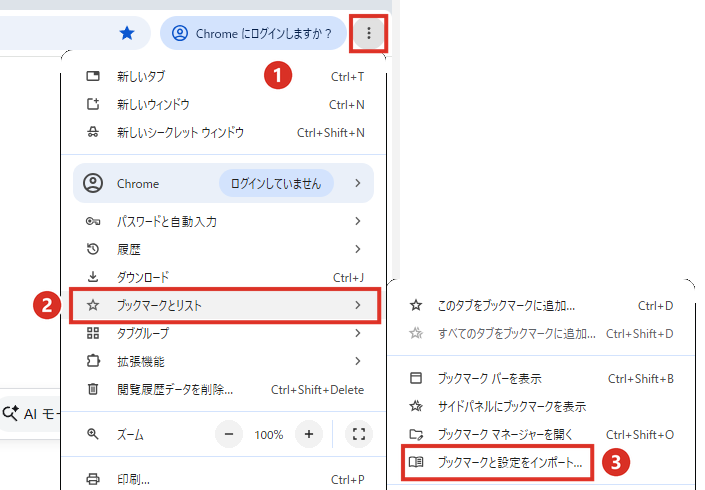705x490 pixels.
Task: Click the new tab icon beside 新しいタブ
Action: click(93, 76)
